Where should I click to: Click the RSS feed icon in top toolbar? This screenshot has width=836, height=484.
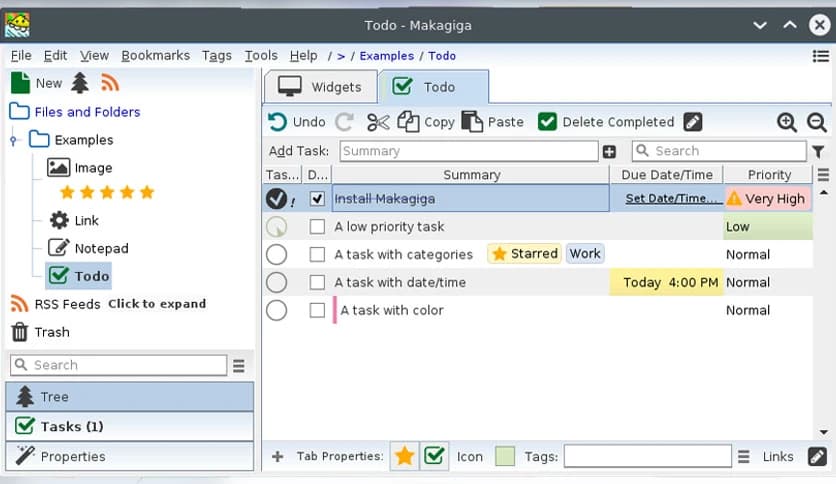[109, 83]
